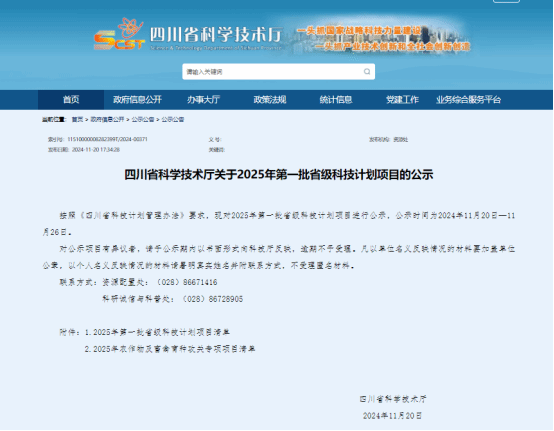
Task: Open attachment 2025年农作物及畜禽育种攻关专项项目清单
Action: tap(170, 349)
